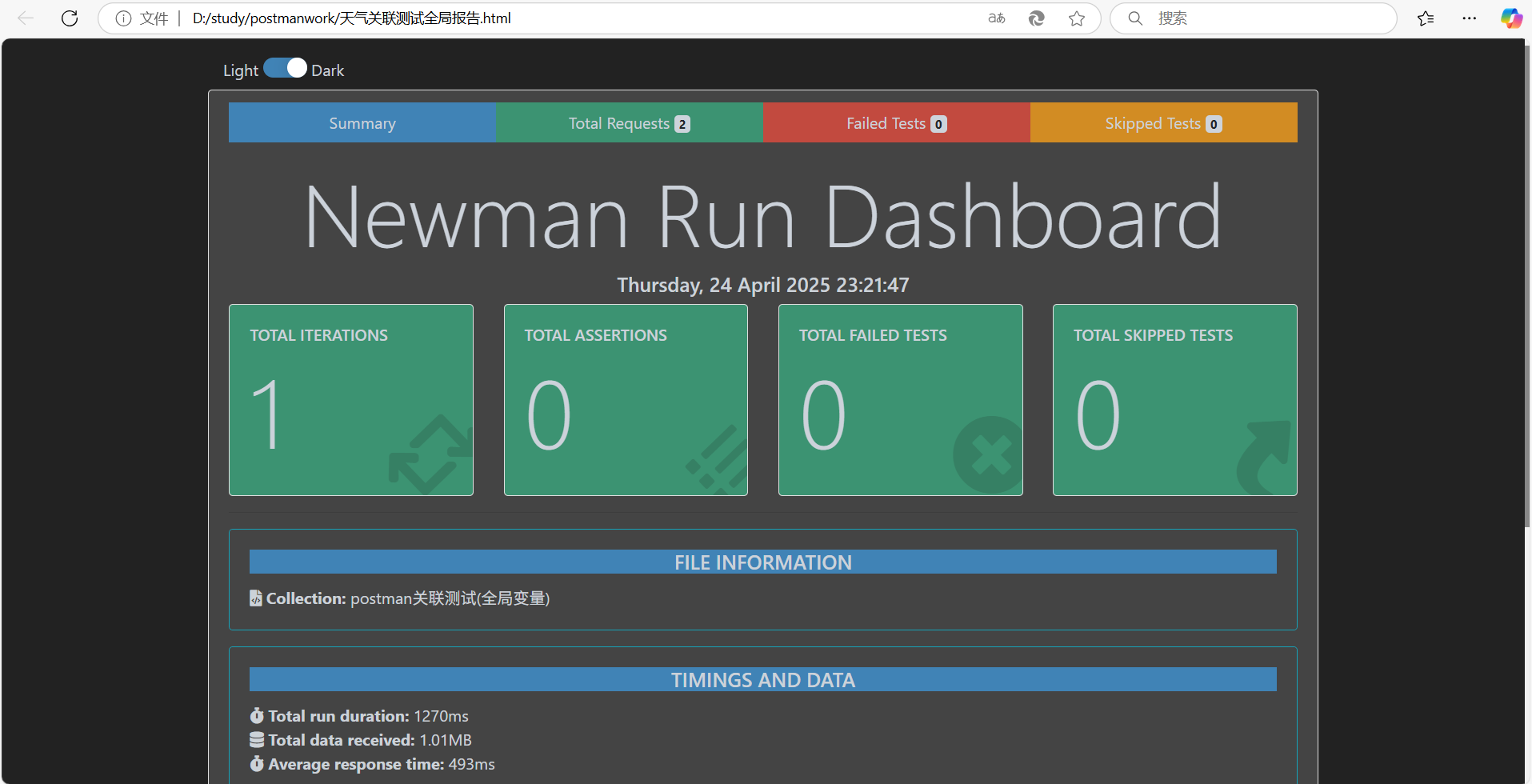Open the Copilot sidebar icon
Screen dimensions: 1532x784
pyautogui.click(x=1511, y=18)
